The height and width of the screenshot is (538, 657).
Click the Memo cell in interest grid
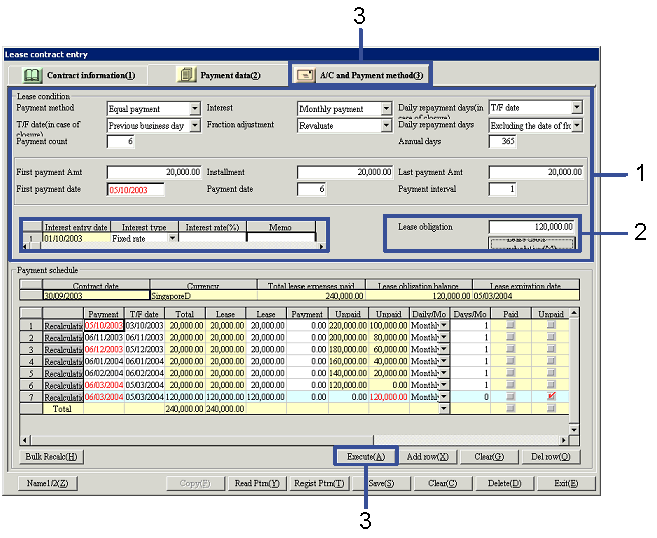tap(281, 238)
